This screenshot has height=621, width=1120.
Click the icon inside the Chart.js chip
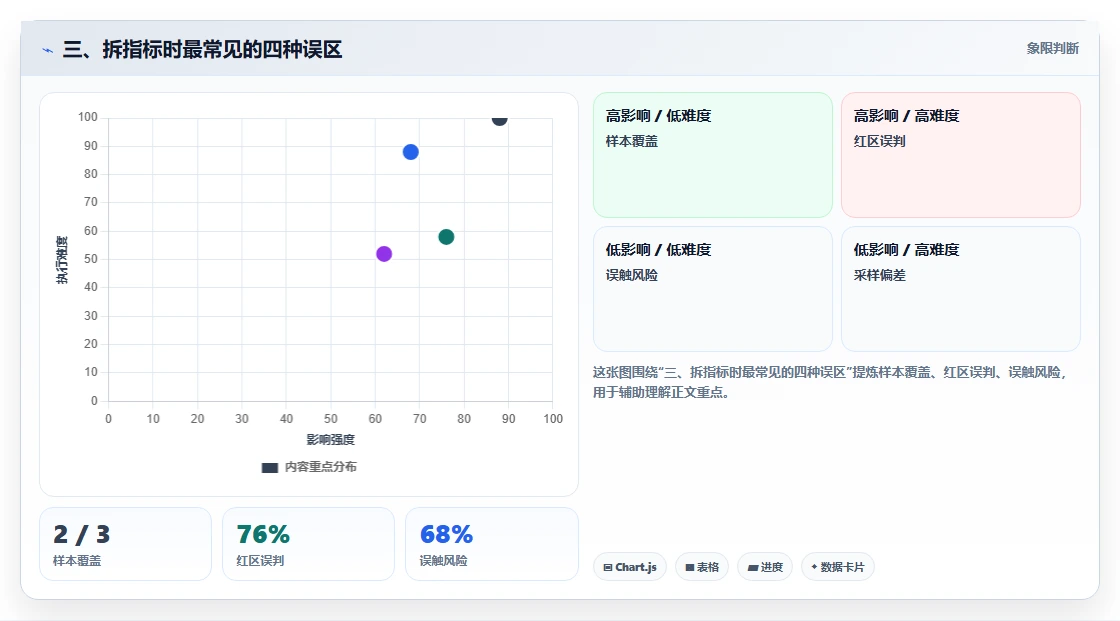(x=608, y=568)
